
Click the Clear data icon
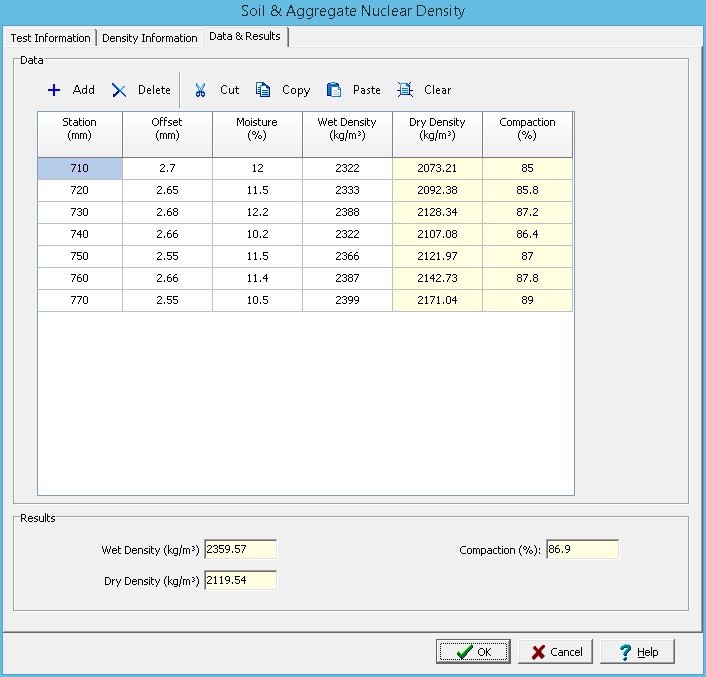coord(405,90)
